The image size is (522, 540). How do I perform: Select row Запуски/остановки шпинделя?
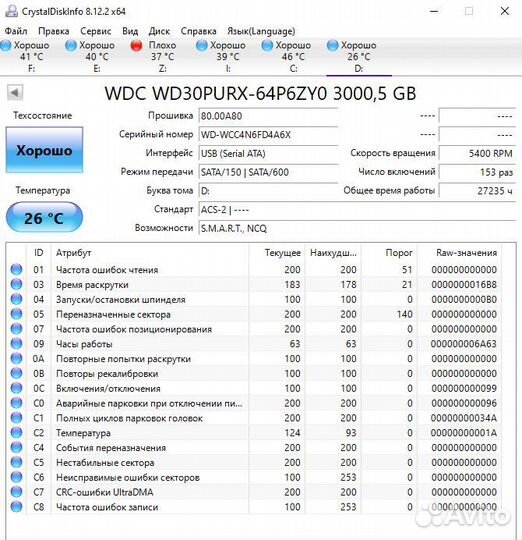coord(254,299)
